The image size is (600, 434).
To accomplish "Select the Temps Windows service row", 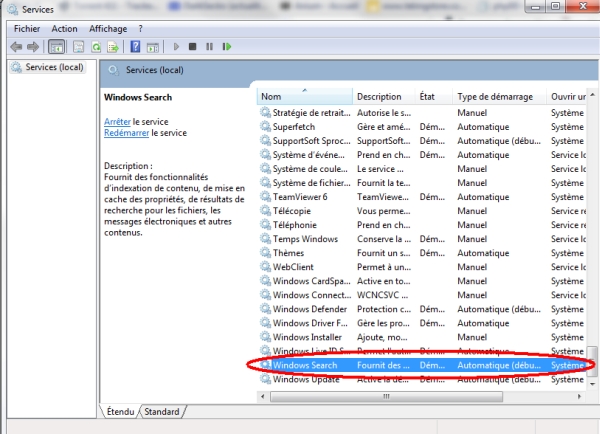I will coord(422,239).
